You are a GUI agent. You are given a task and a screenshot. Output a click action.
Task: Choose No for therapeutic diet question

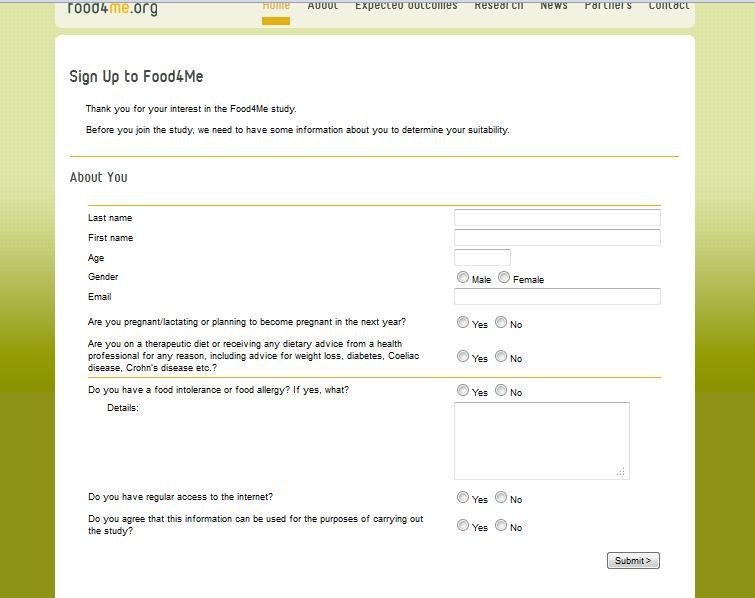501,356
